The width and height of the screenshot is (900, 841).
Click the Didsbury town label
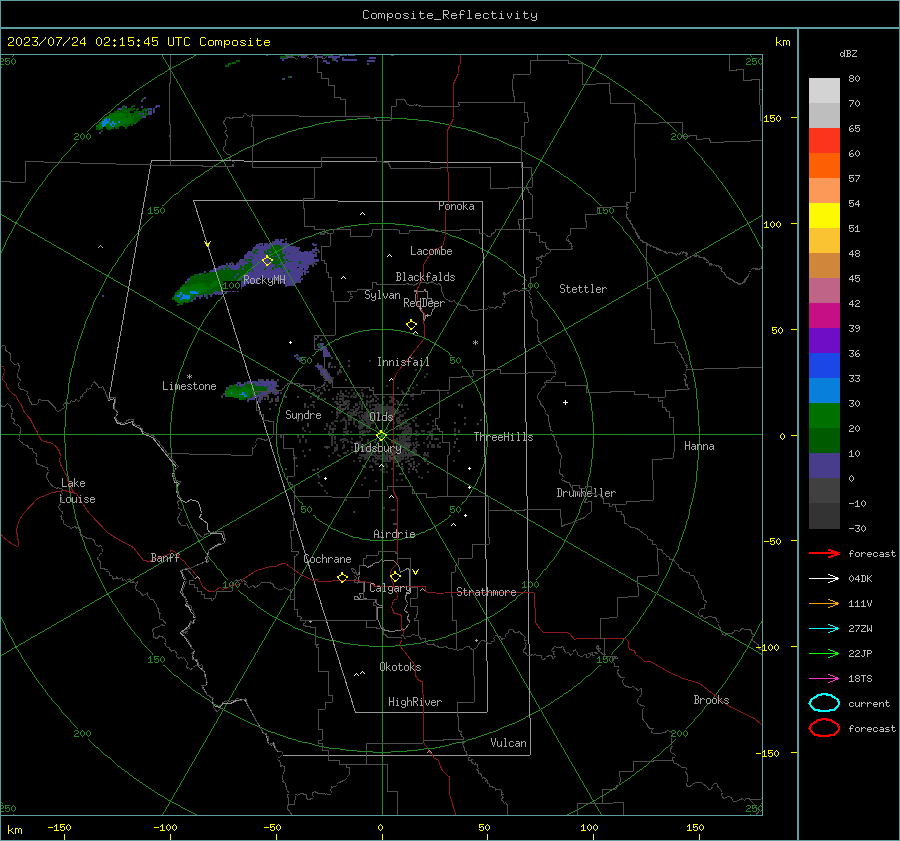[377, 448]
